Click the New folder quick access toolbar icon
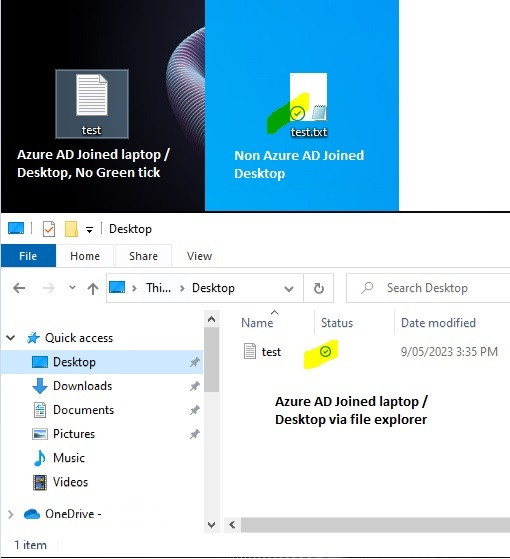510x559 pixels. (x=71, y=229)
